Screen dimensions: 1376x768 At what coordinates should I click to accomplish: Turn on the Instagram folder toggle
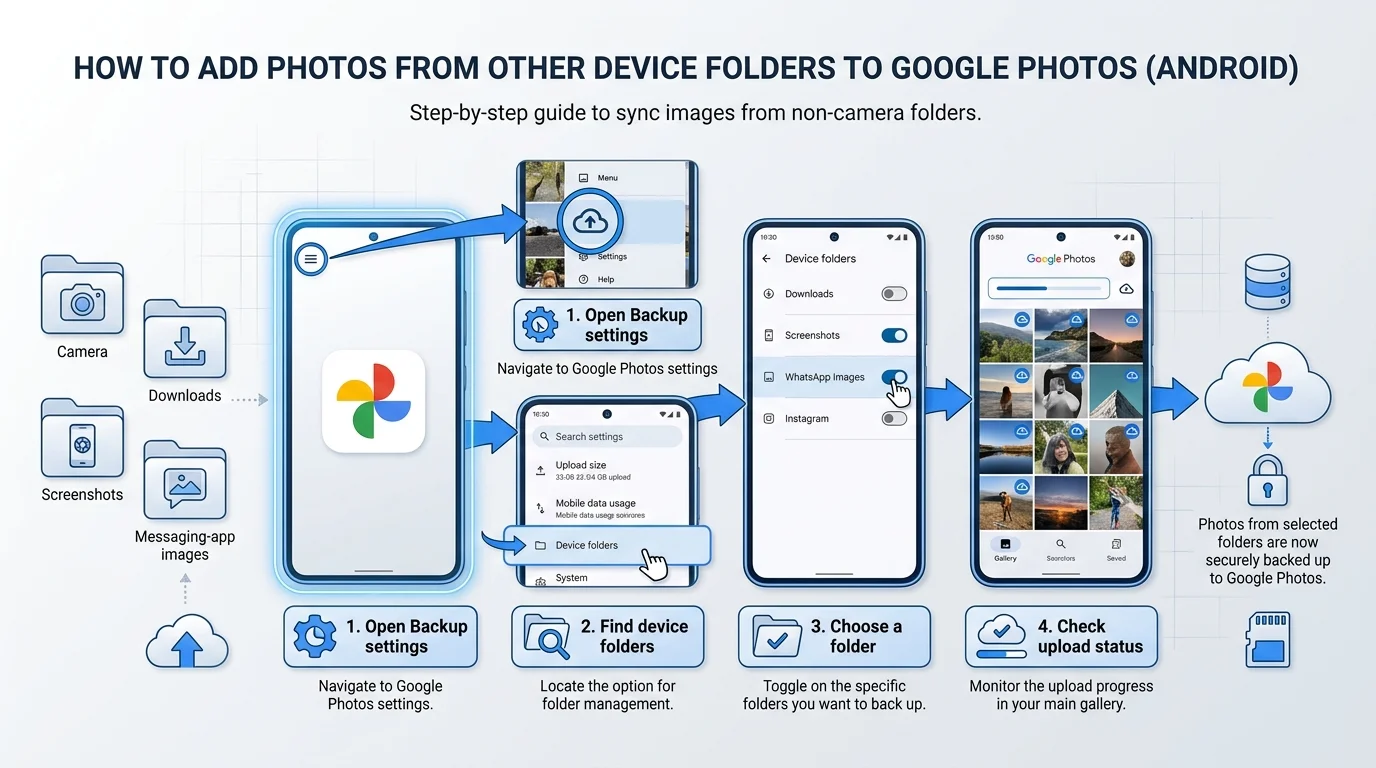(x=894, y=419)
